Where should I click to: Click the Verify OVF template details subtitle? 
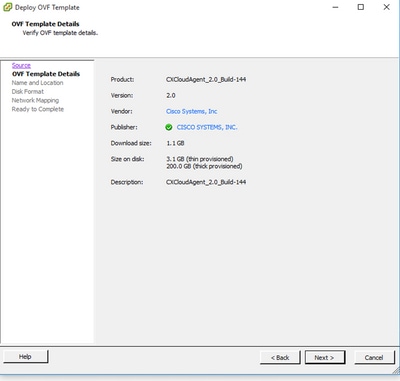pyautogui.click(x=60, y=33)
